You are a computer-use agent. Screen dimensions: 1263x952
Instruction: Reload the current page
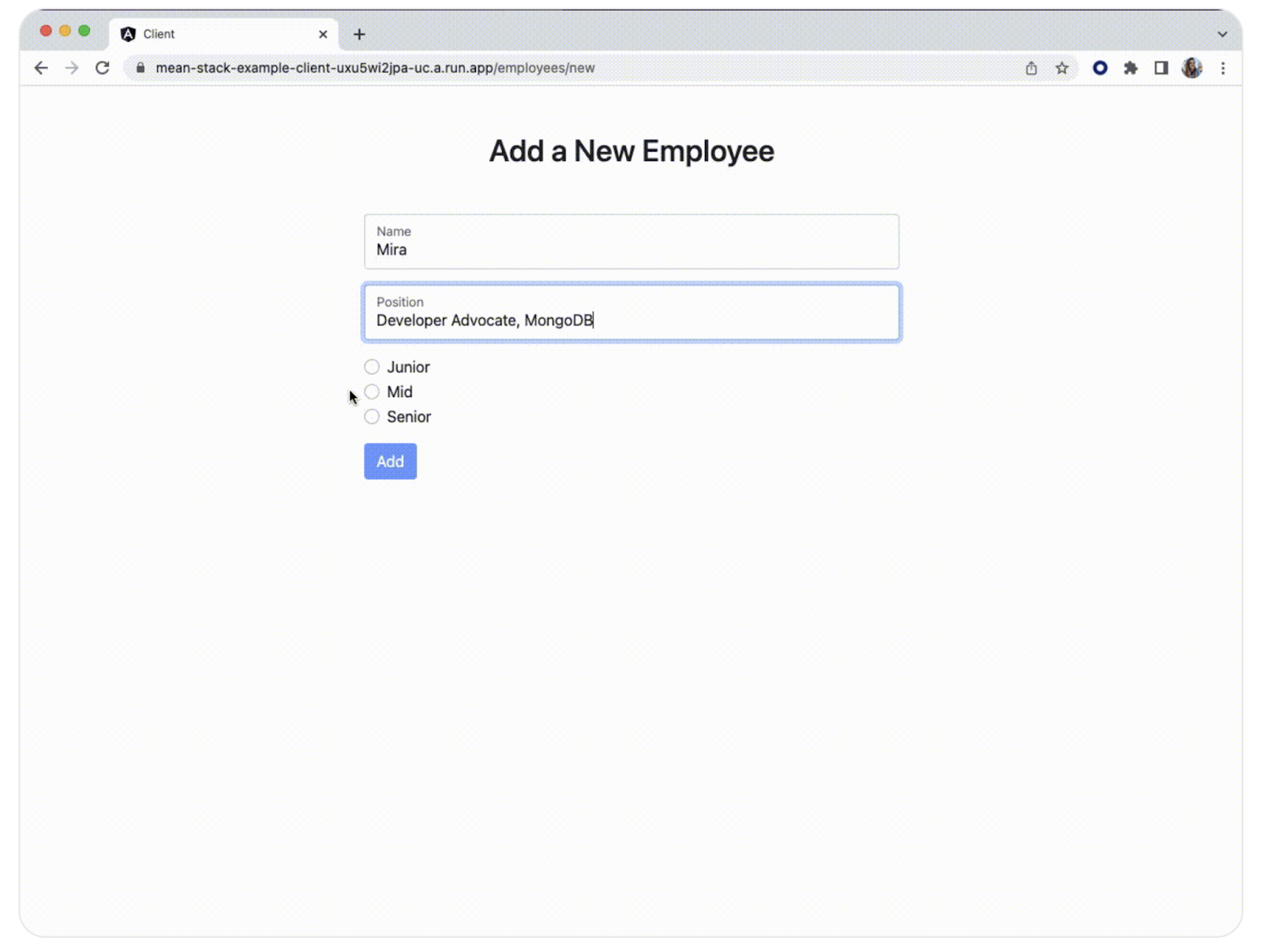pos(103,68)
